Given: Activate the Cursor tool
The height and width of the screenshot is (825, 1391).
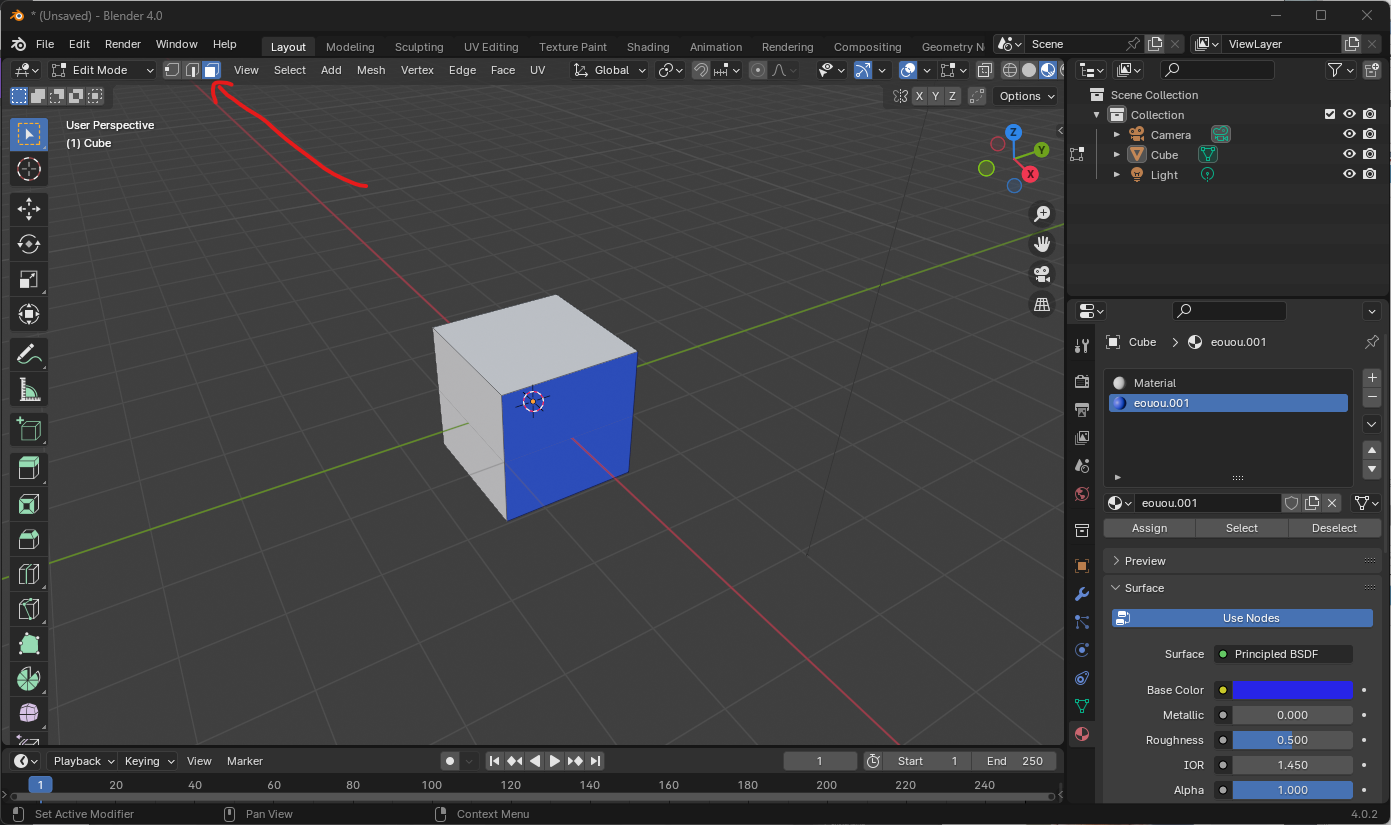Looking at the screenshot, I should coord(29,169).
